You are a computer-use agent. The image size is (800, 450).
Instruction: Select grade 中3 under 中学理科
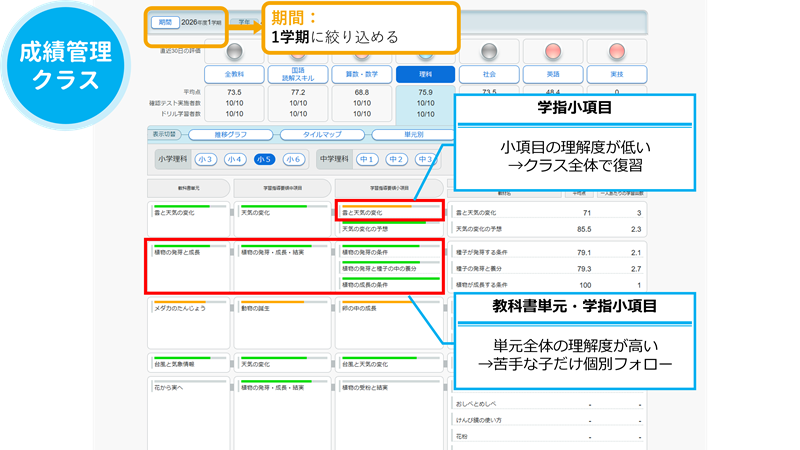pos(426,159)
